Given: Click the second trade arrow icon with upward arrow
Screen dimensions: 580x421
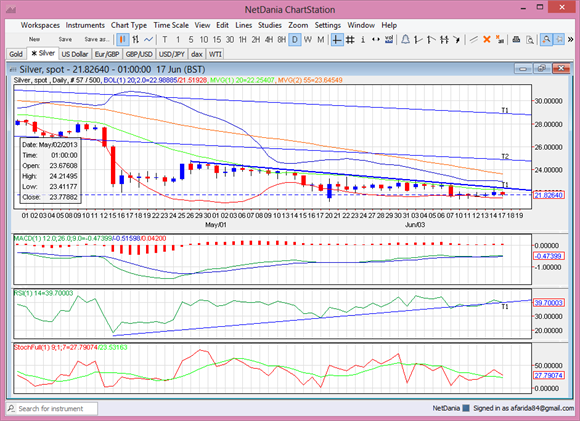Looking at the screenshot, I should [431, 39].
